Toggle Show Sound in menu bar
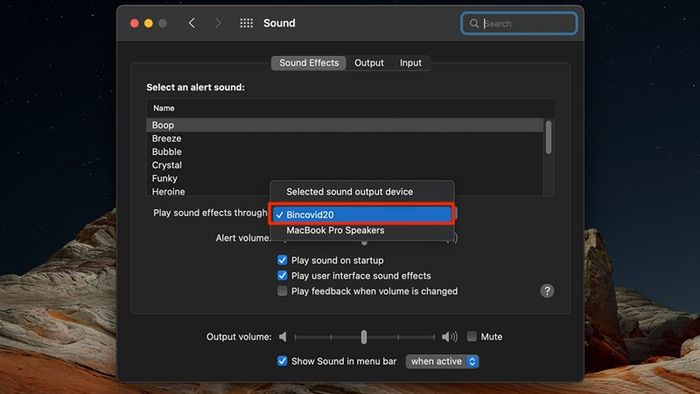The width and height of the screenshot is (700, 394). click(x=282, y=361)
